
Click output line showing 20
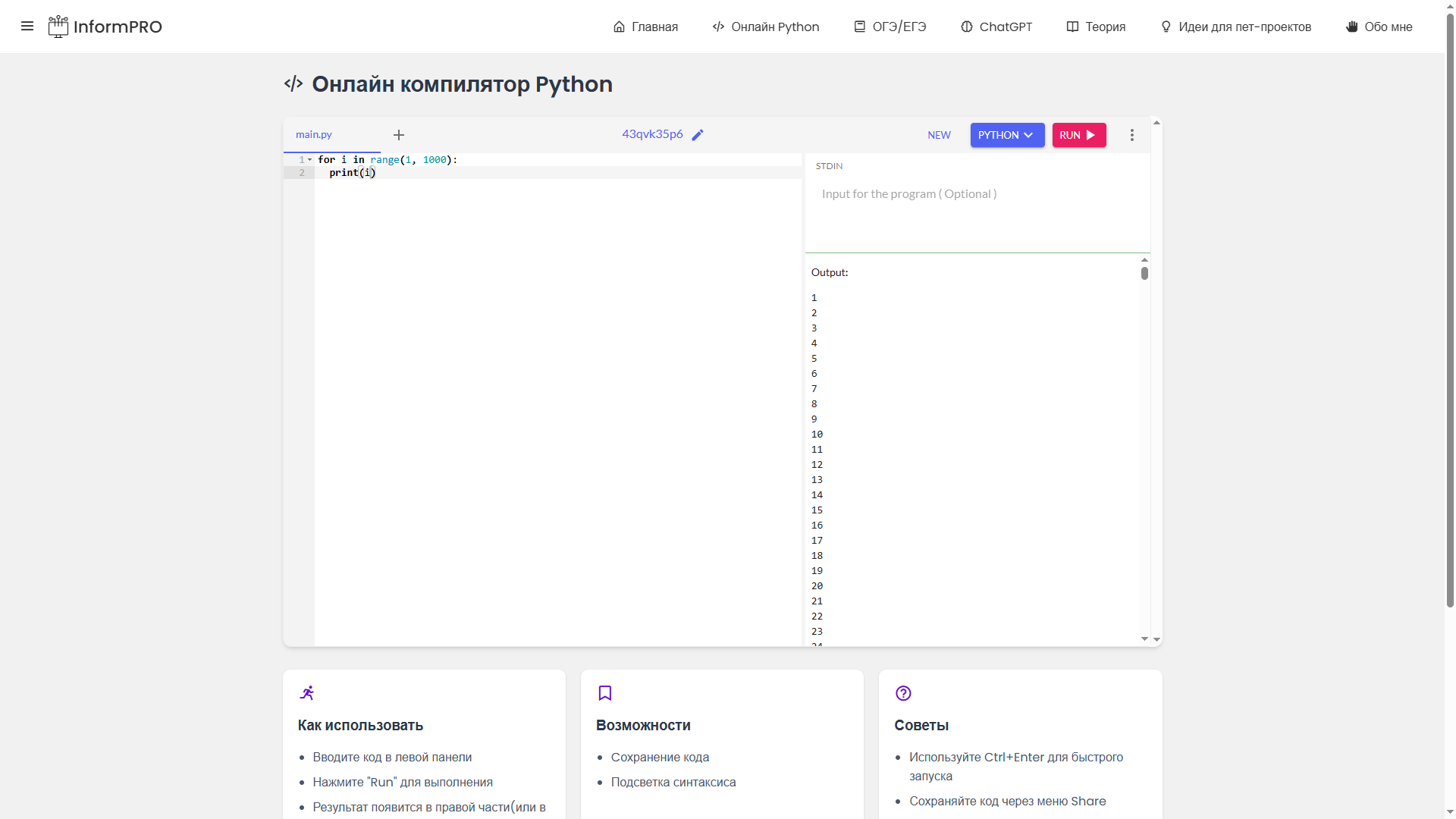point(817,586)
